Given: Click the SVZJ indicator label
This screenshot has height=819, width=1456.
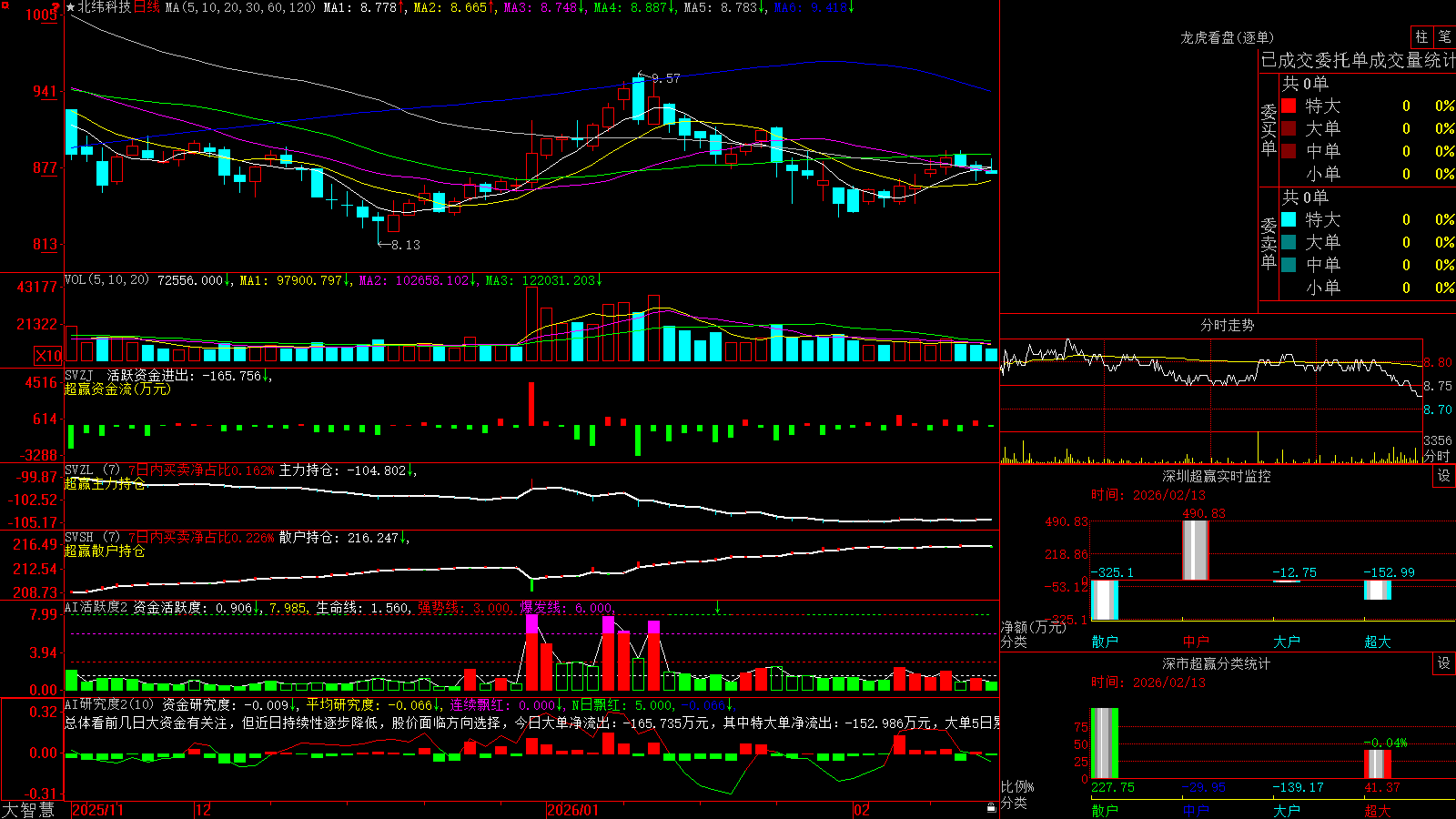Looking at the screenshot, I should click(x=78, y=375).
